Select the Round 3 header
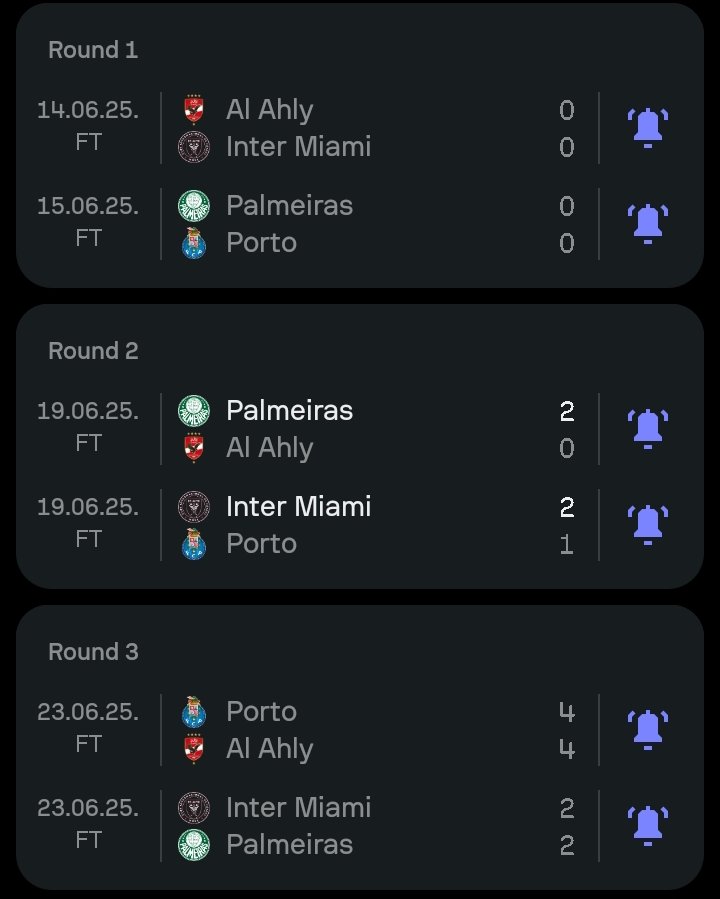 93,652
